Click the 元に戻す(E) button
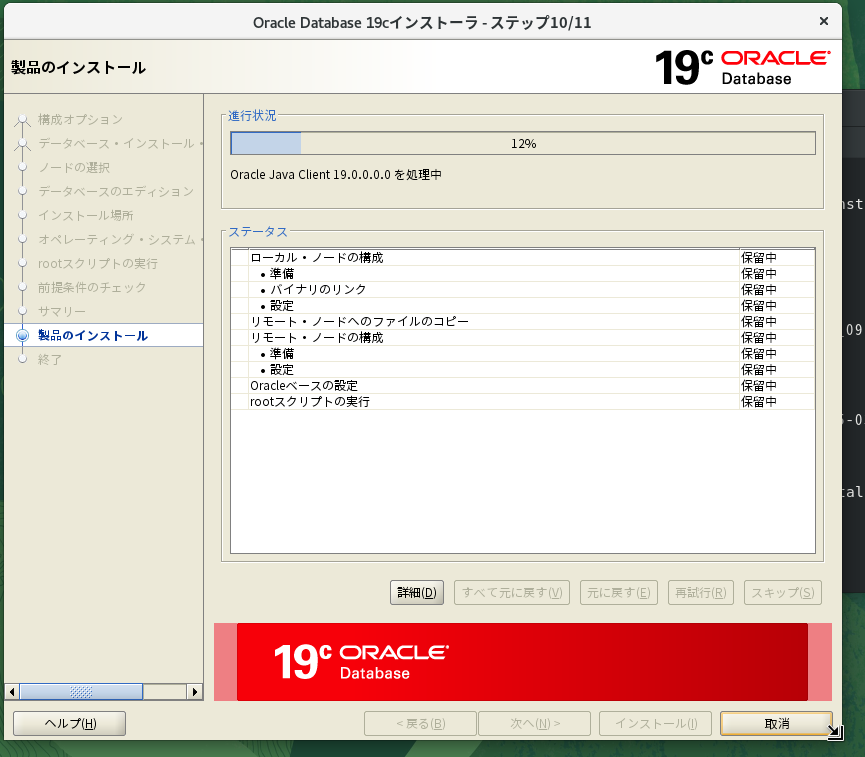Screen dimensions: 865x757 pyautogui.click(x=618, y=593)
